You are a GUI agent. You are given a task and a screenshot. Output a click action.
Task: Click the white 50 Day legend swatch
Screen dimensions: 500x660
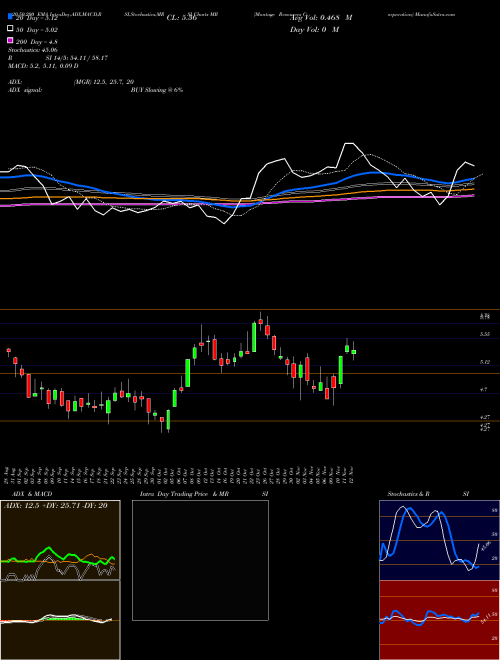point(10,29)
